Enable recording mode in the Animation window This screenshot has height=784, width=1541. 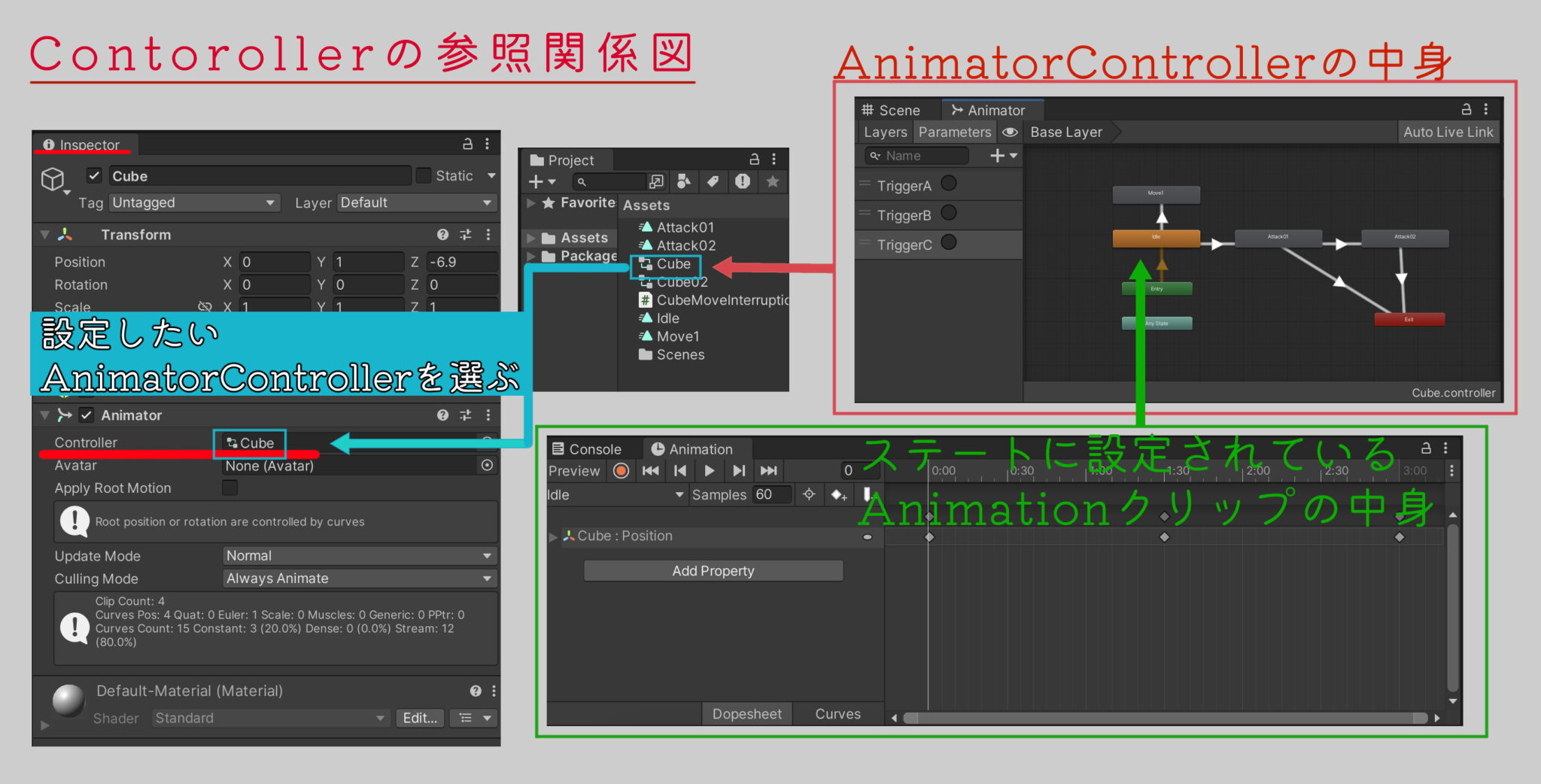click(x=622, y=471)
